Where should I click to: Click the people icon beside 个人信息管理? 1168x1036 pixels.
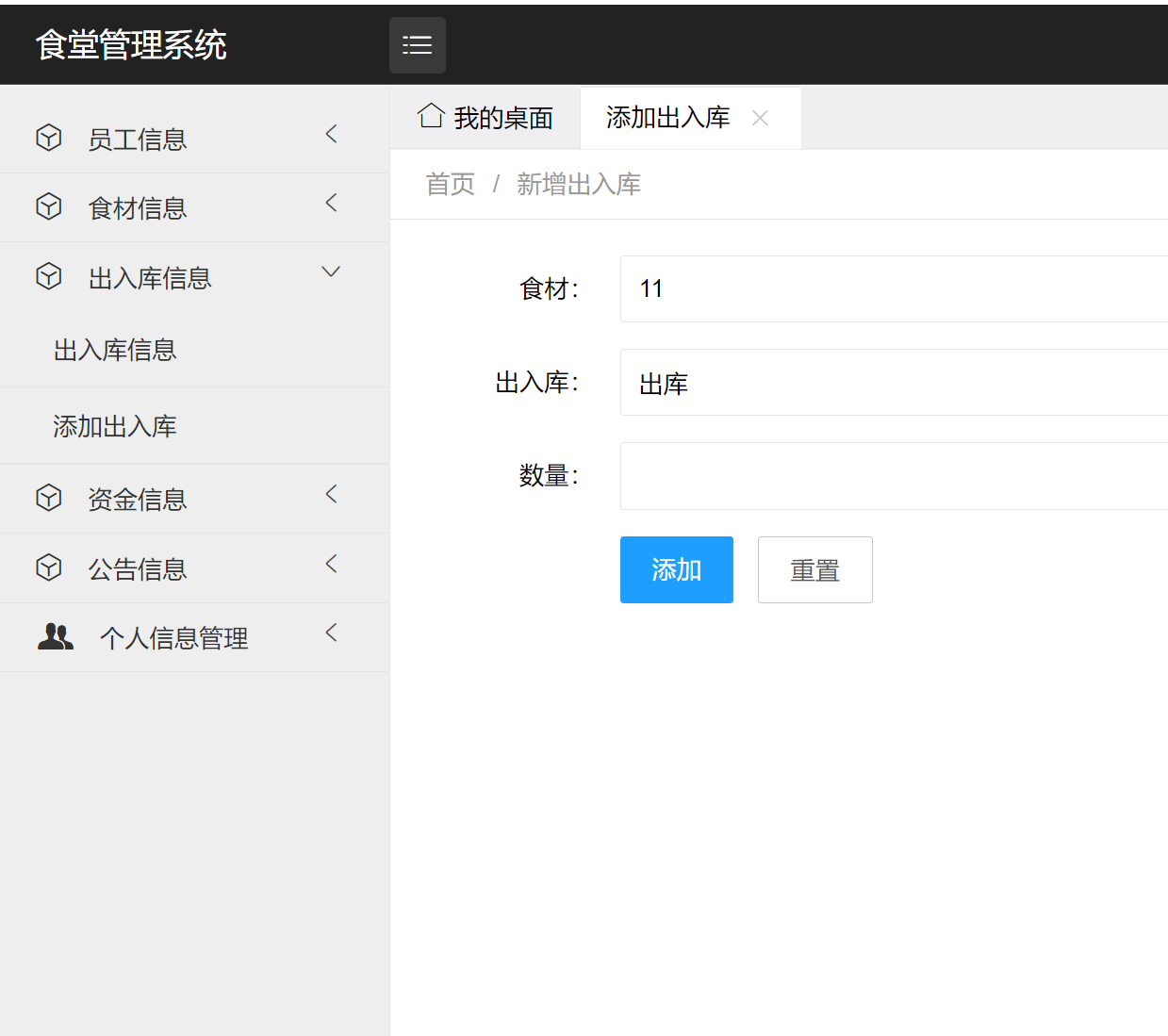click(x=56, y=636)
